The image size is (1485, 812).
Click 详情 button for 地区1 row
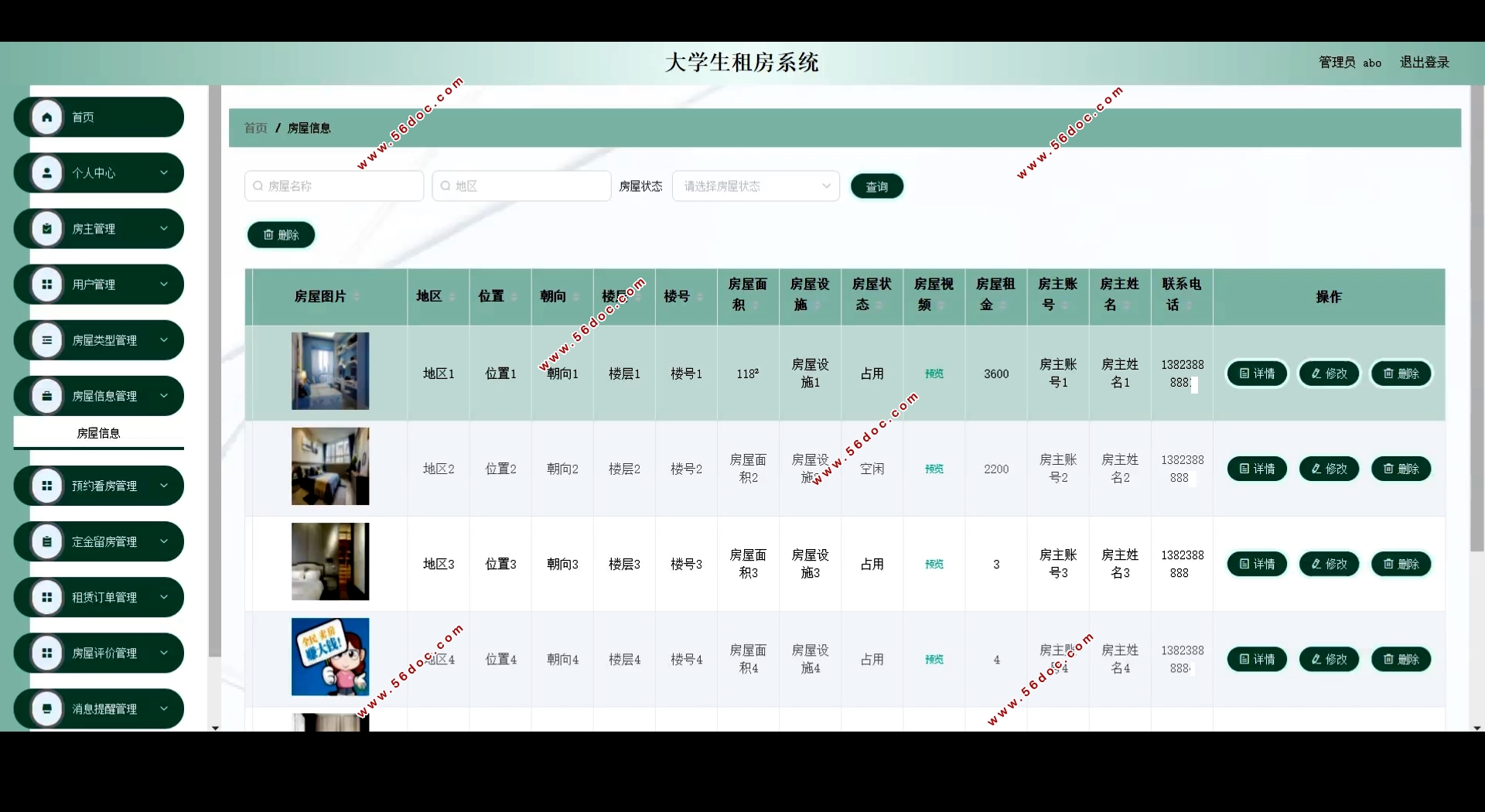[x=1257, y=374]
